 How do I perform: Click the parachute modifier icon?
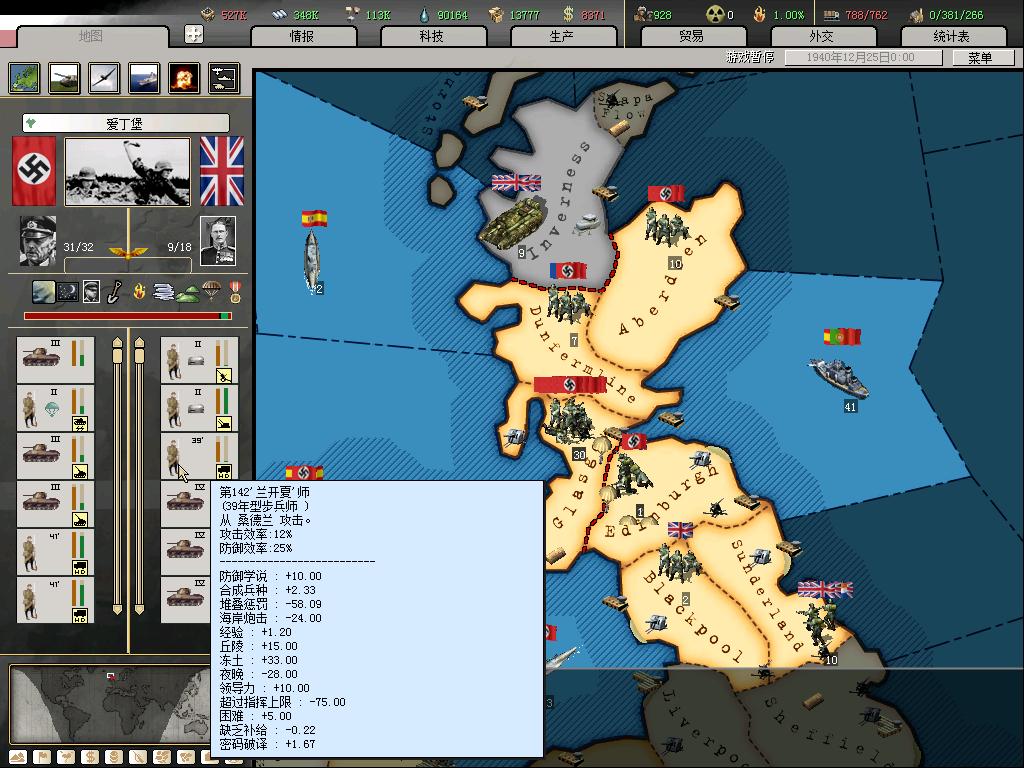[x=211, y=290]
